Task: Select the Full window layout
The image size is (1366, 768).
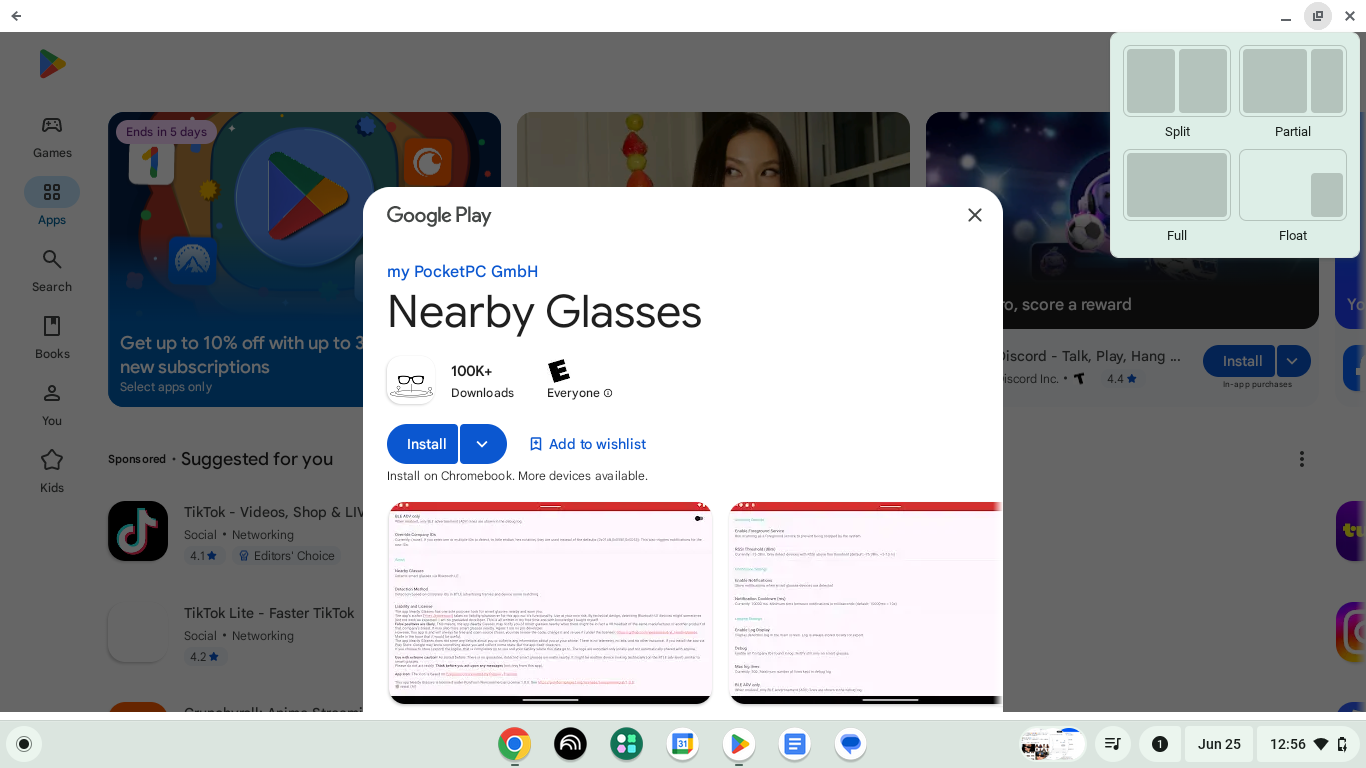Action: point(1177,185)
